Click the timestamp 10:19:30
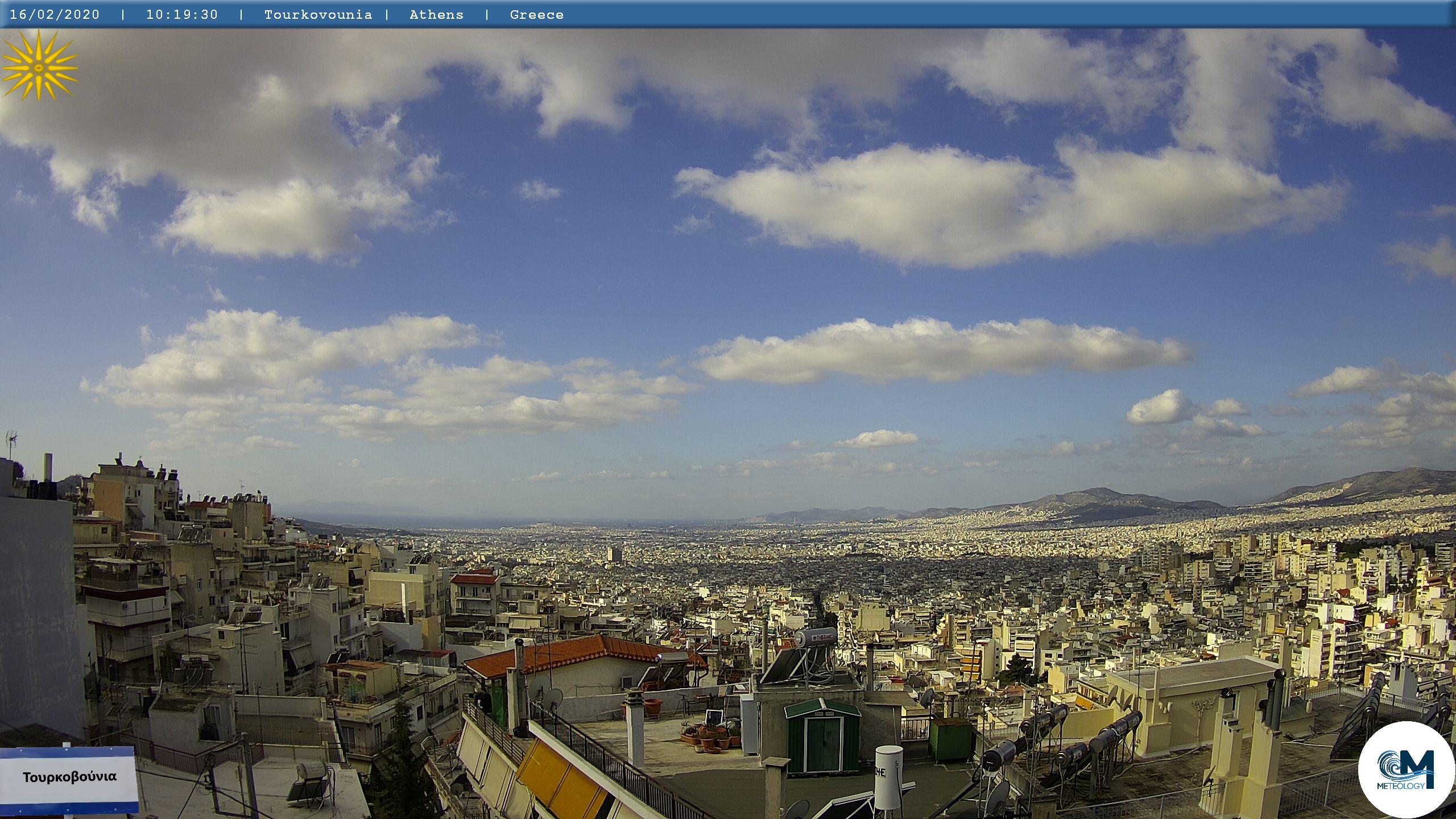The height and width of the screenshot is (819, 1456). tap(182, 15)
